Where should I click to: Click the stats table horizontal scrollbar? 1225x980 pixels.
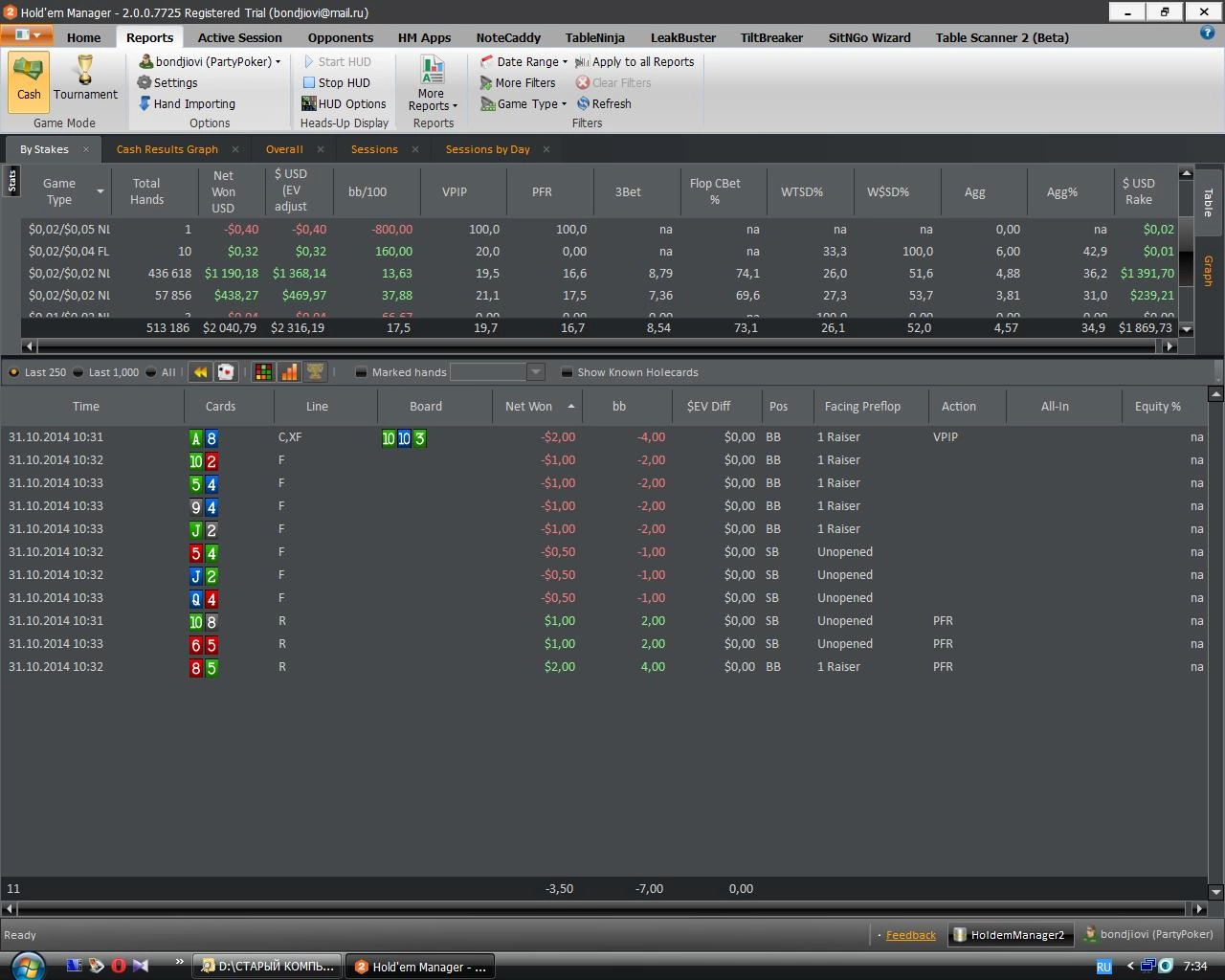click(x=598, y=346)
